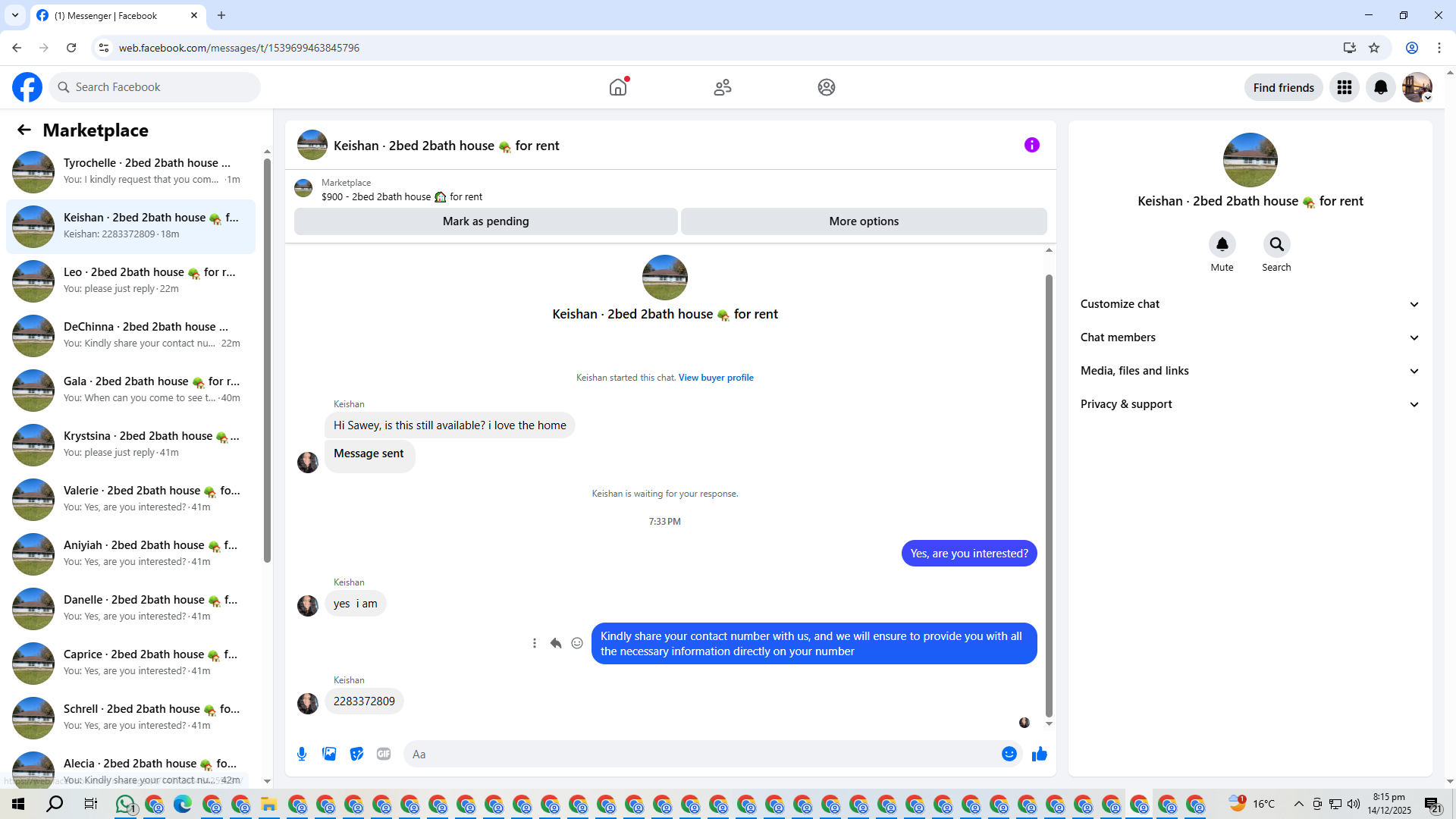Image resolution: width=1456 pixels, height=819 pixels.
Task: Click the reply arrow beside message
Action: click(x=556, y=643)
